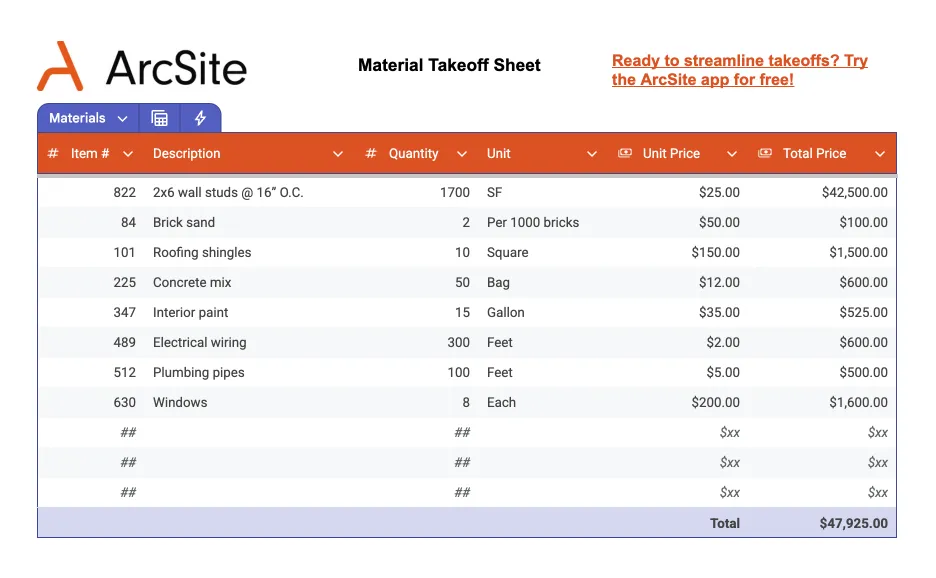Click the hash icon beside Item #
936x578 pixels.
(53, 153)
